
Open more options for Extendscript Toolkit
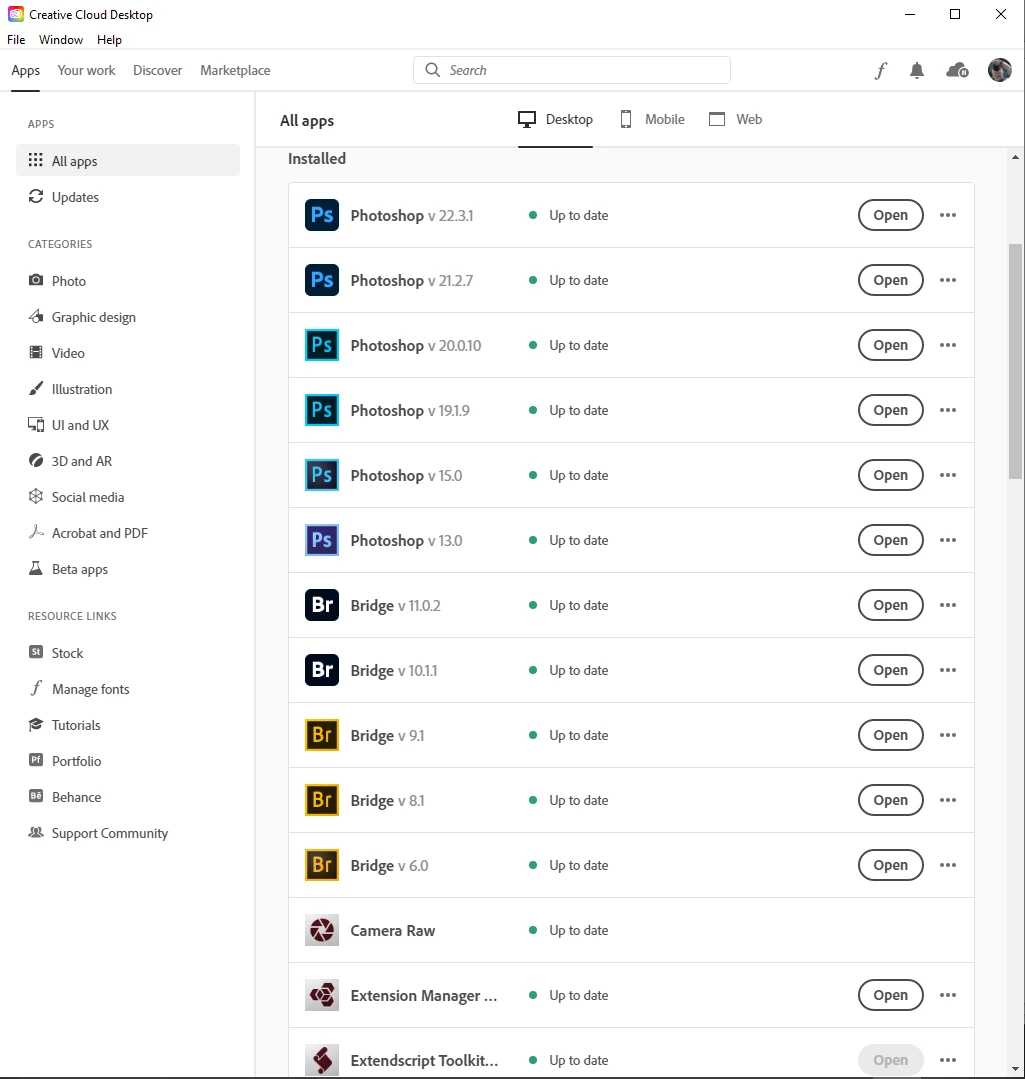click(x=948, y=1060)
